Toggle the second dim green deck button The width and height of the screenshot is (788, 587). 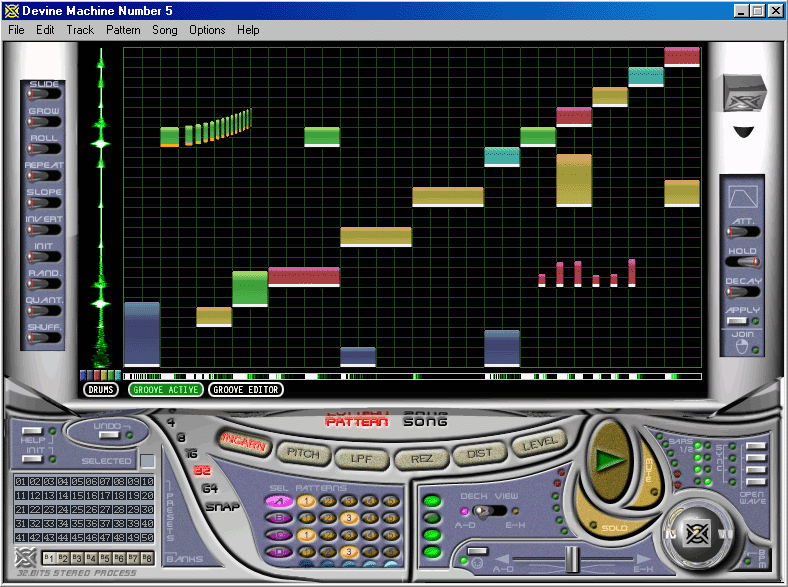click(432, 518)
